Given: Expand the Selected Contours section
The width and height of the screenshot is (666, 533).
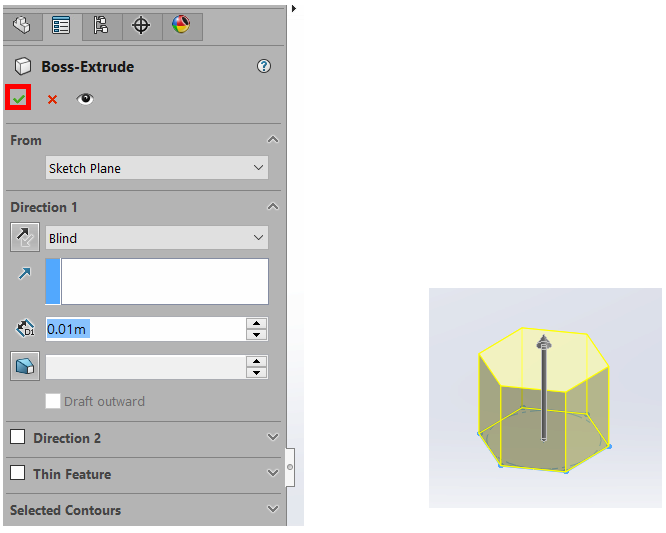Looking at the screenshot, I should coord(273,509).
